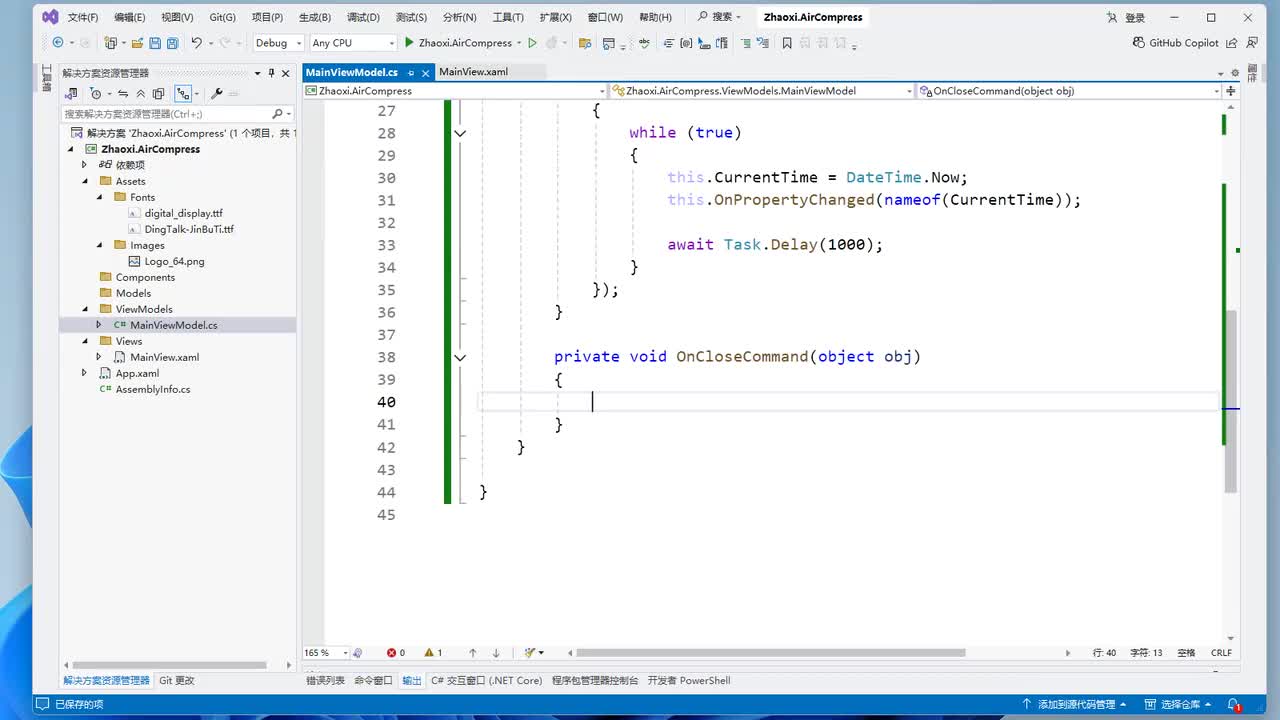Start debugging Zhaoxi.AirCompress with the green play button
The width and height of the screenshot is (1280, 720).
point(409,43)
